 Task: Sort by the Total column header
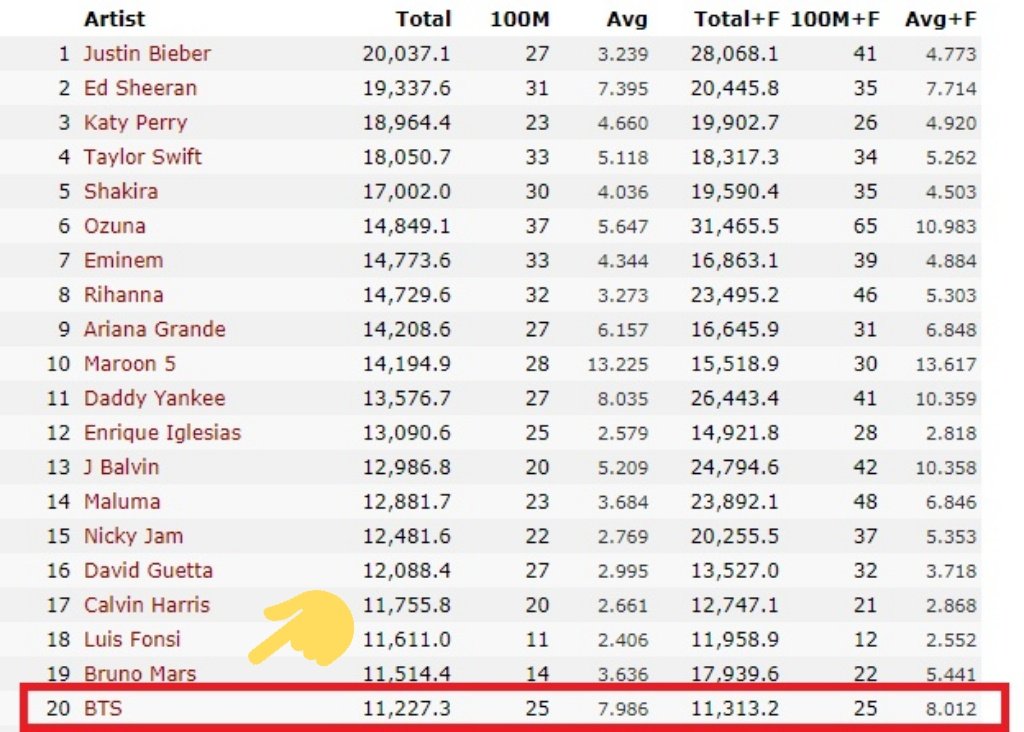tap(423, 19)
